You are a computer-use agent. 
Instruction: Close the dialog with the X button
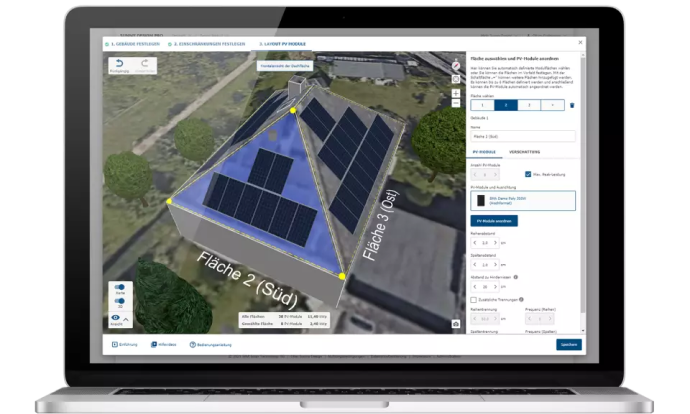(x=580, y=43)
